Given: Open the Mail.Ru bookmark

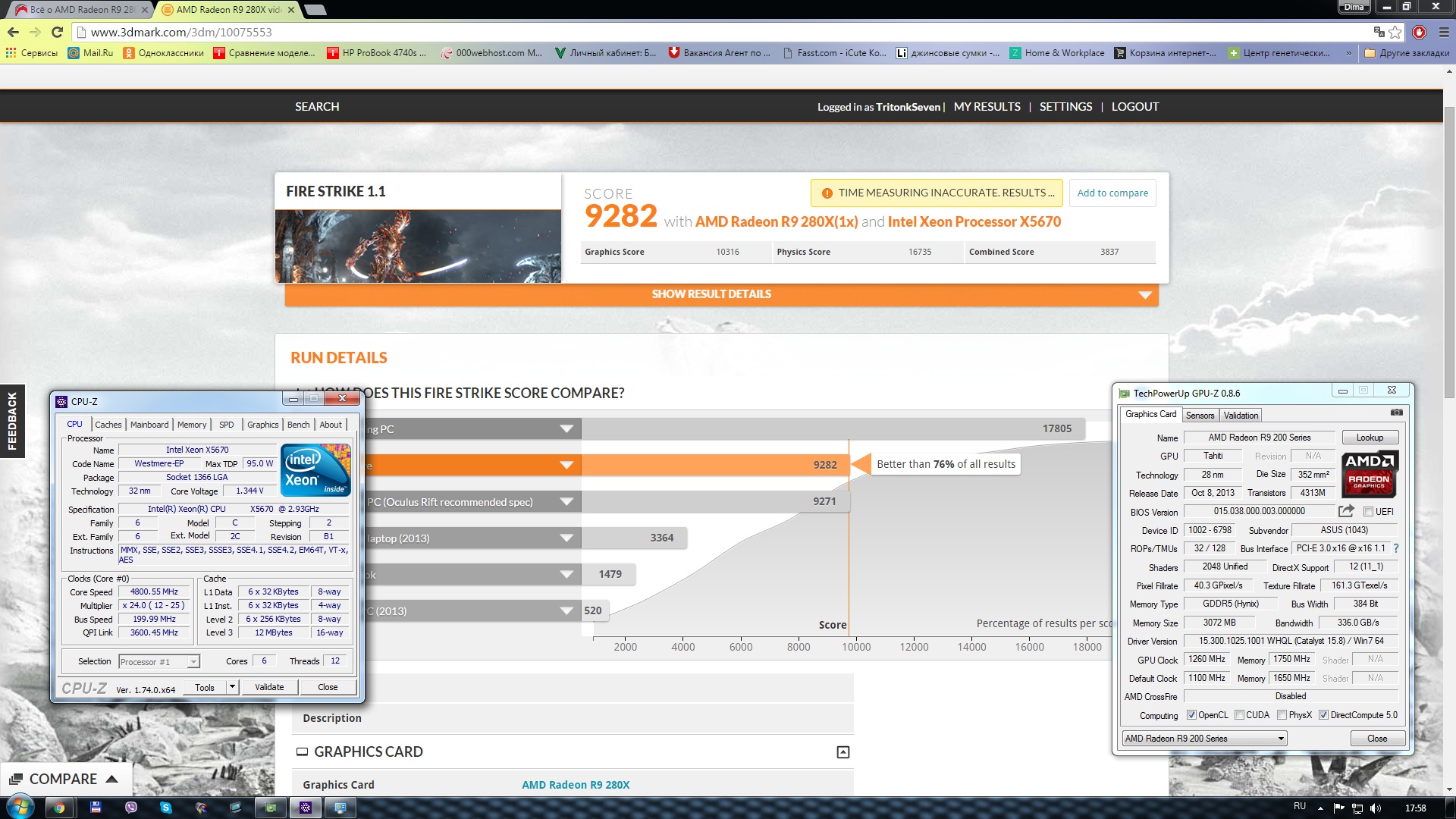Looking at the screenshot, I should 91,53.
